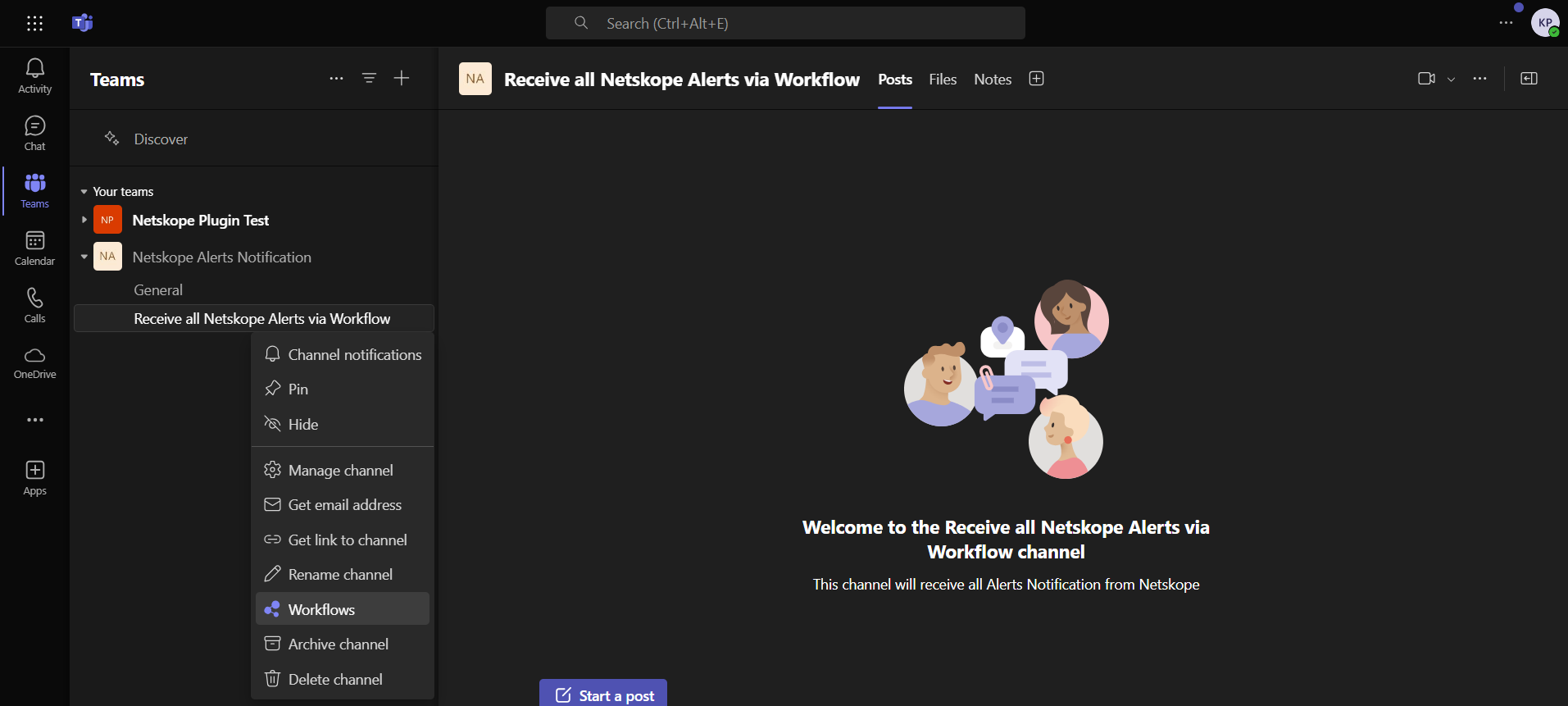Select Manage channel menu entry

tap(343, 470)
